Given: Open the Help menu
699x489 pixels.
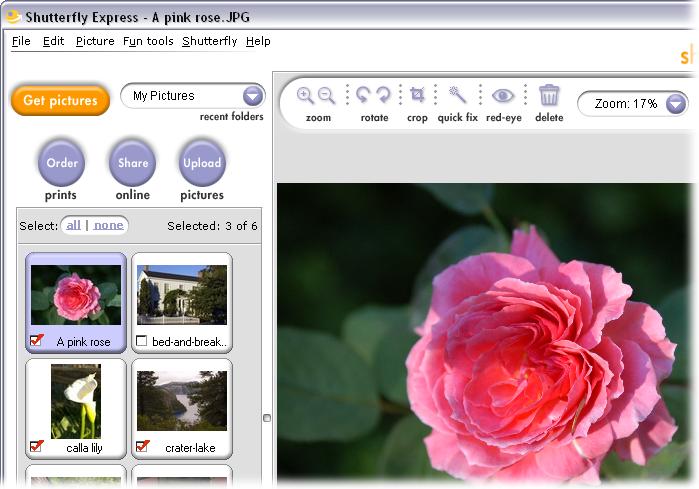Looking at the screenshot, I should [258, 41].
